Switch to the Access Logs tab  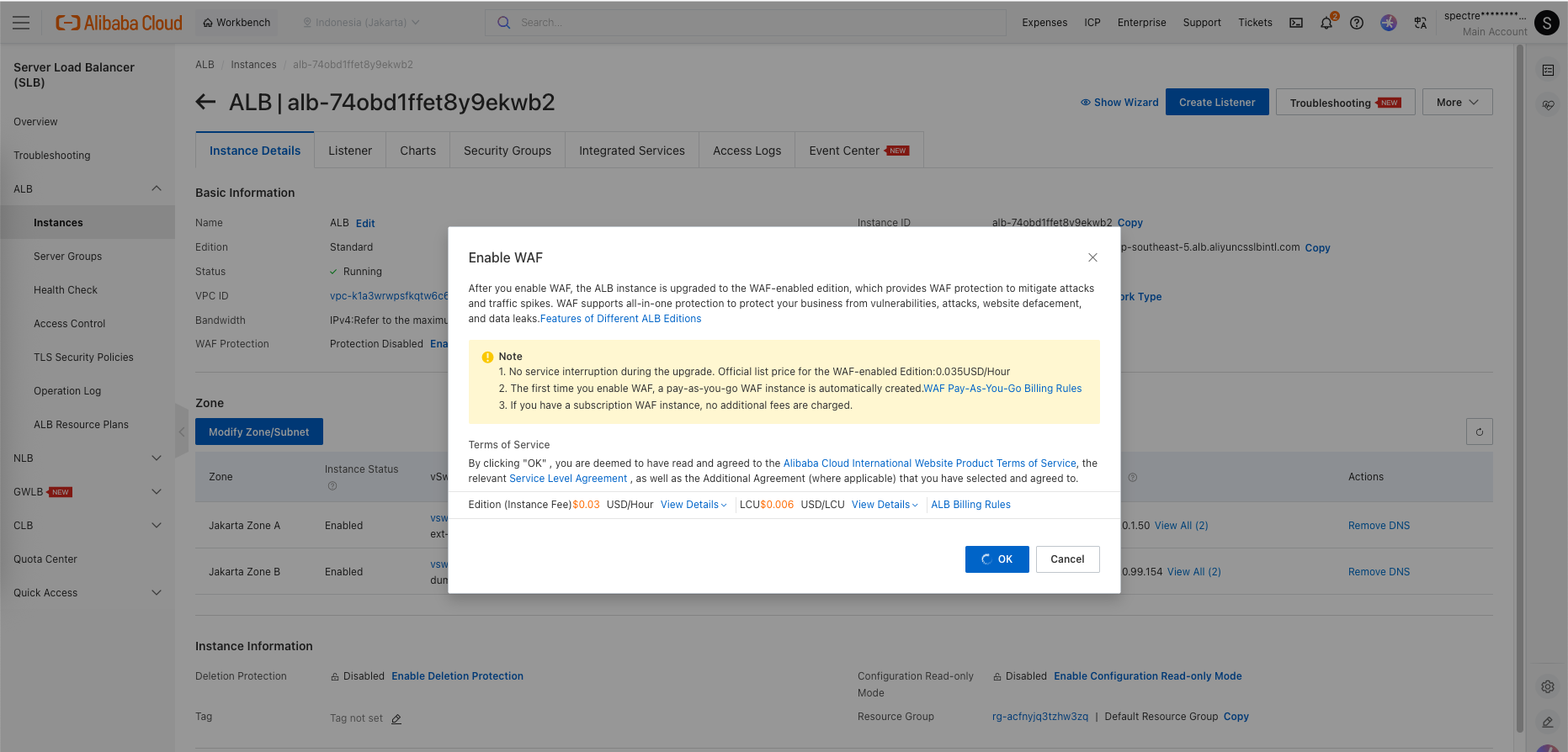[x=747, y=151]
